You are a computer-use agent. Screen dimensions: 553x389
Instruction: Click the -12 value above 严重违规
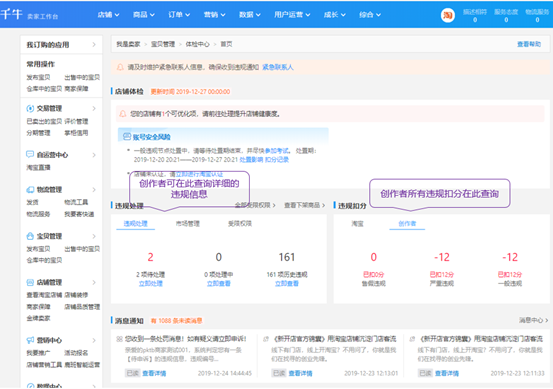click(x=442, y=257)
